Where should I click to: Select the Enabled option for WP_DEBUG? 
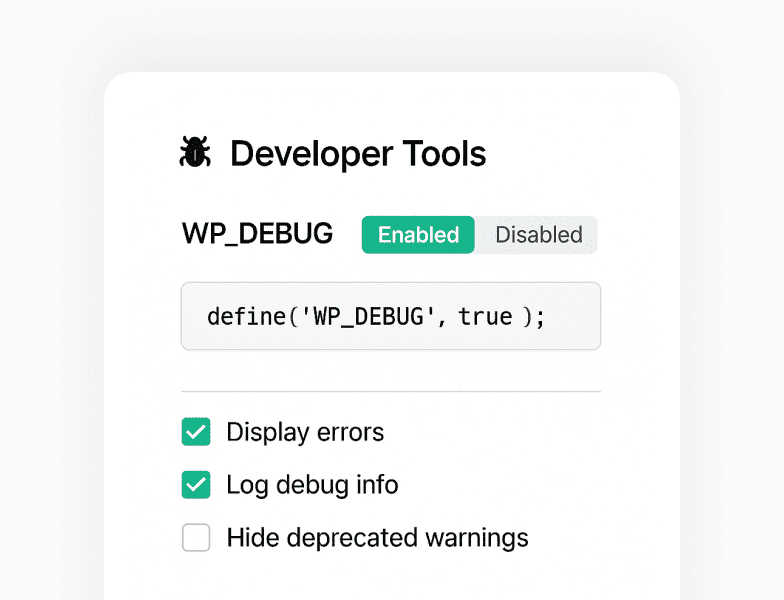[x=418, y=235]
